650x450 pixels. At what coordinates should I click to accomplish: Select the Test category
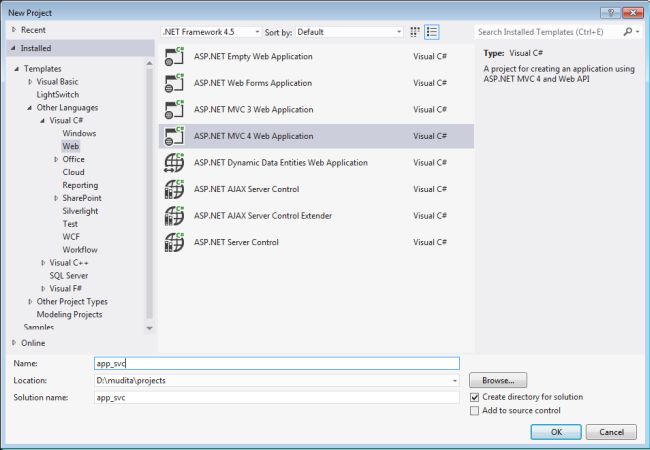[70, 224]
